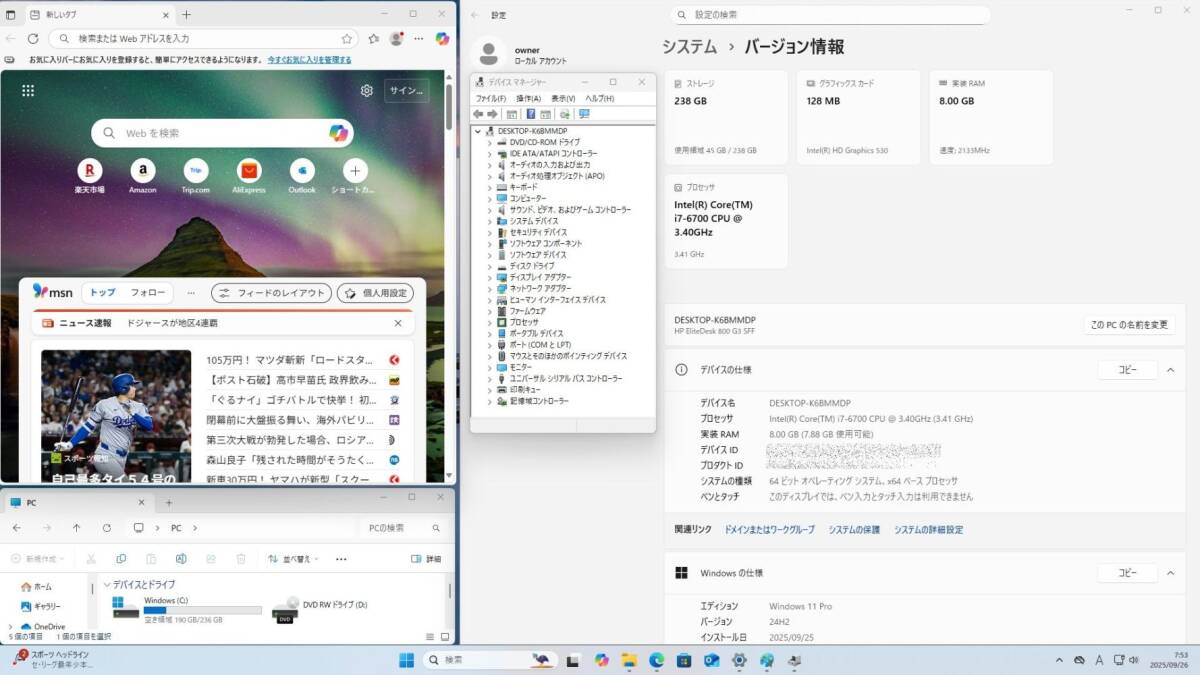Collapse the デバイスの仕様 section chevron
Screen dimensions: 1200x675
[x=1170, y=370]
